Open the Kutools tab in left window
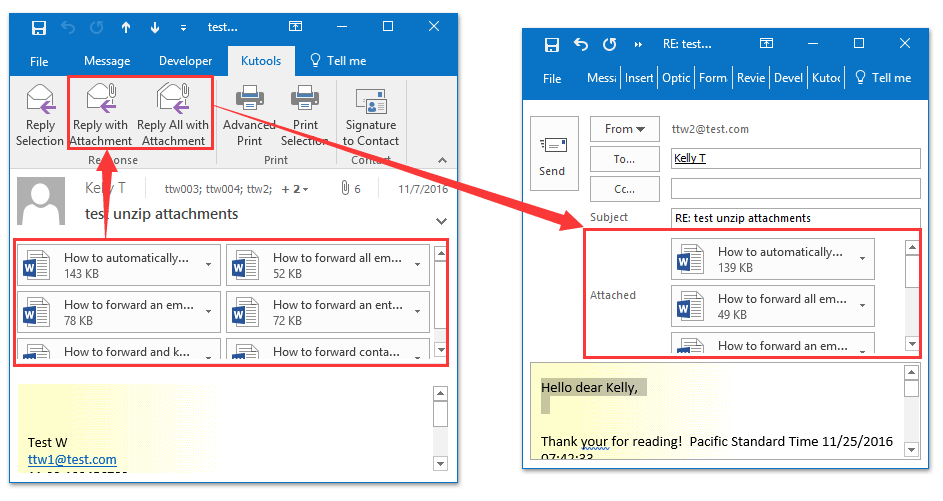 click(261, 61)
